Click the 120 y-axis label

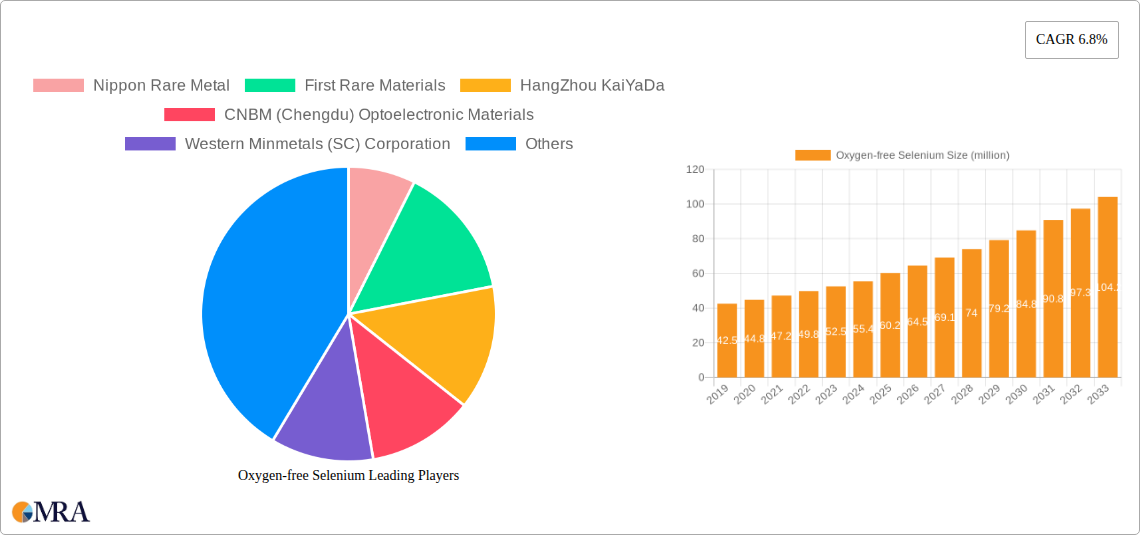(696, 169)
